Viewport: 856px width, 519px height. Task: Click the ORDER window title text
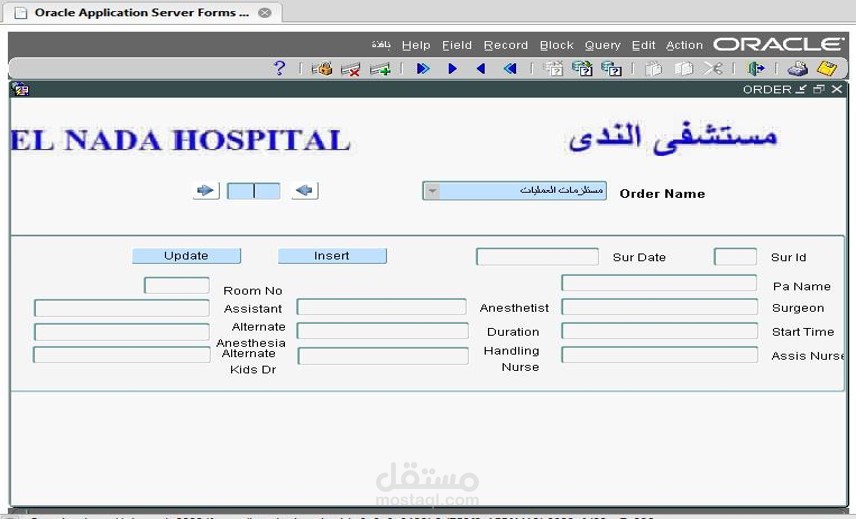click(767, 90)
